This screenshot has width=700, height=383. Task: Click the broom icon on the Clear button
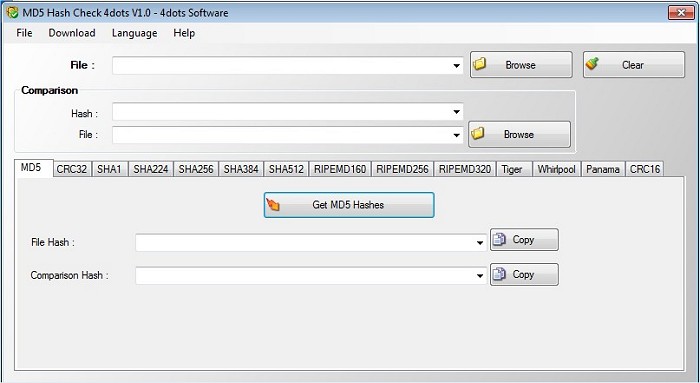[x=592, y=64]
